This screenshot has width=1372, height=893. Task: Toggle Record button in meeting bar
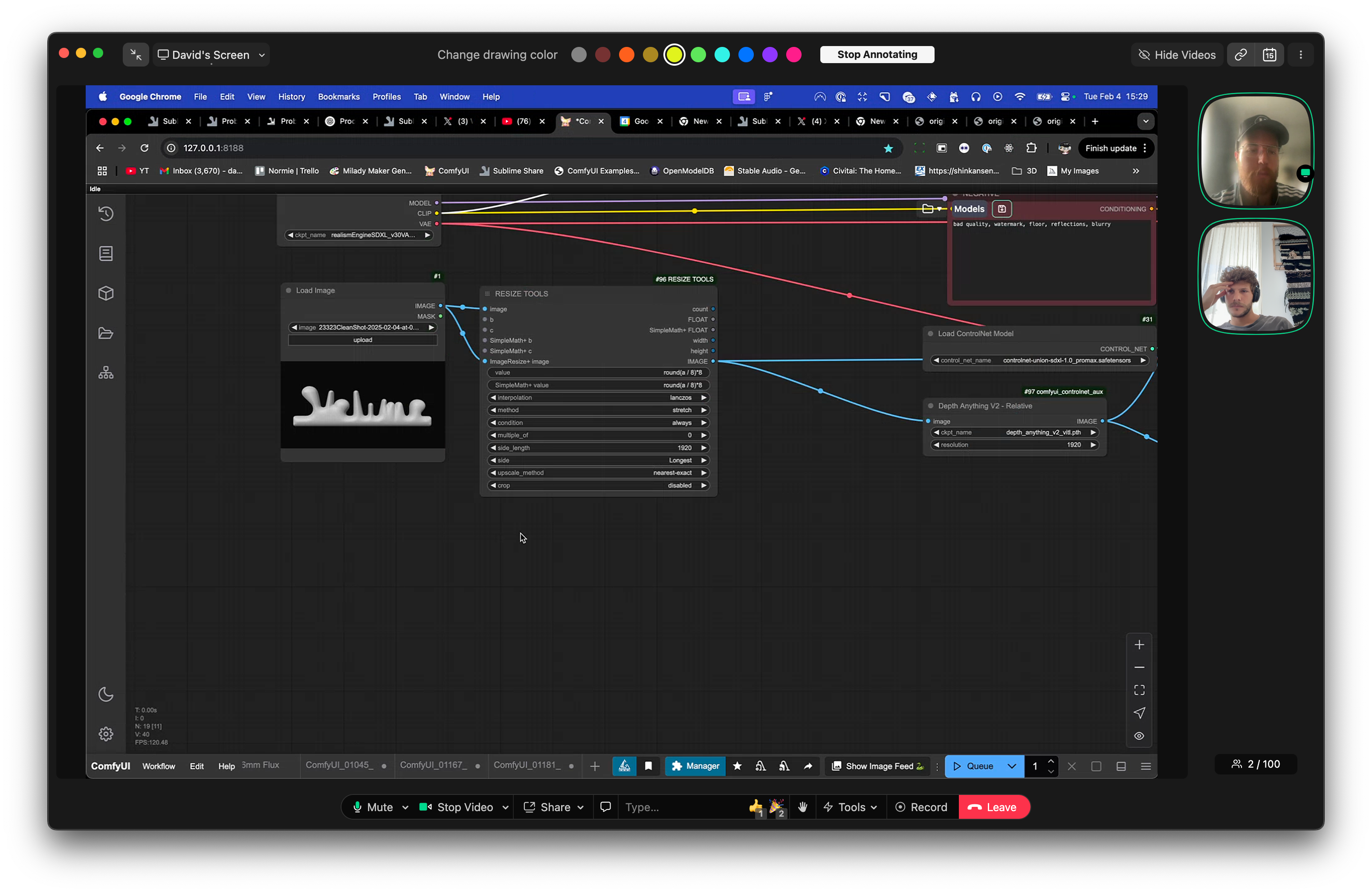921,806
